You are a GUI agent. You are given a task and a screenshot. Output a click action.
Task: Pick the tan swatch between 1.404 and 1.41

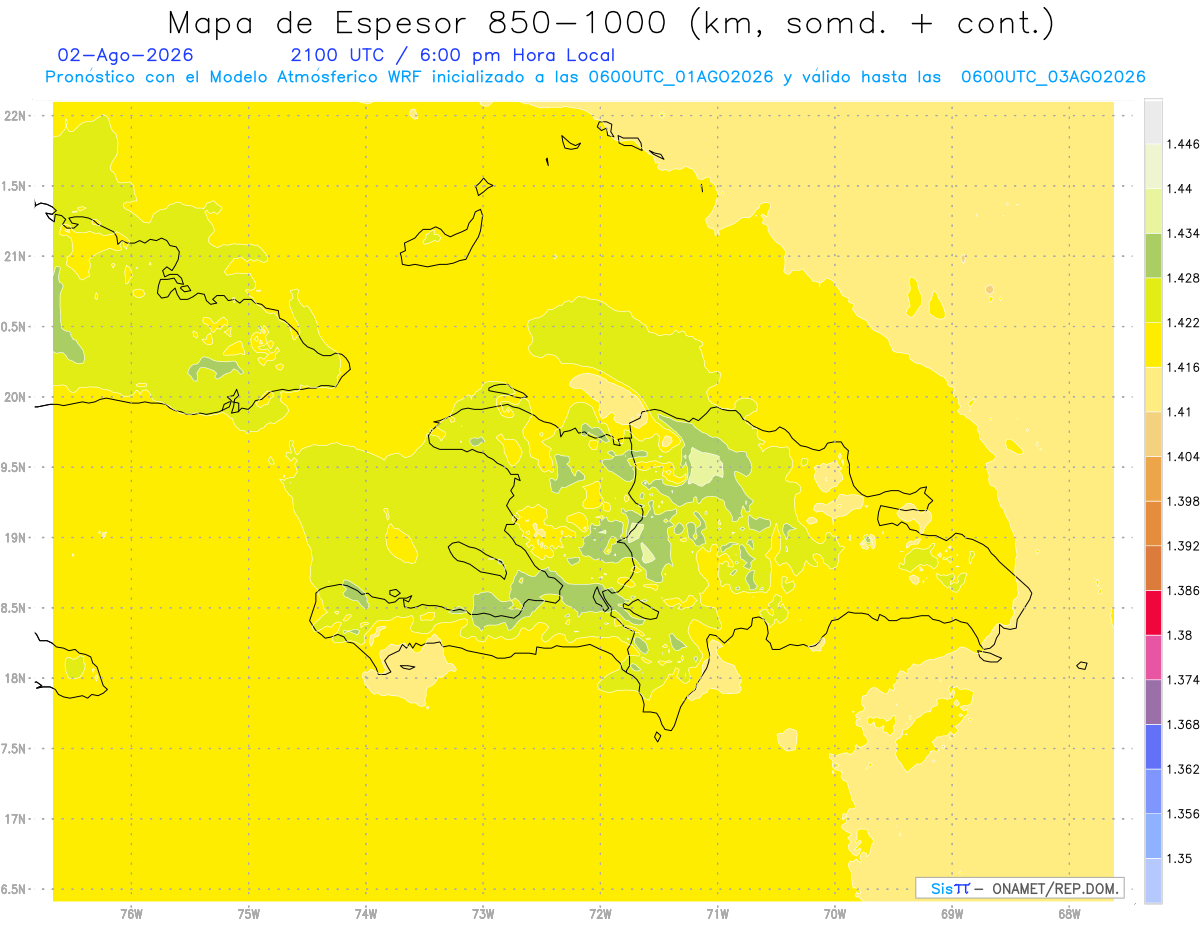pos(1154,434)
